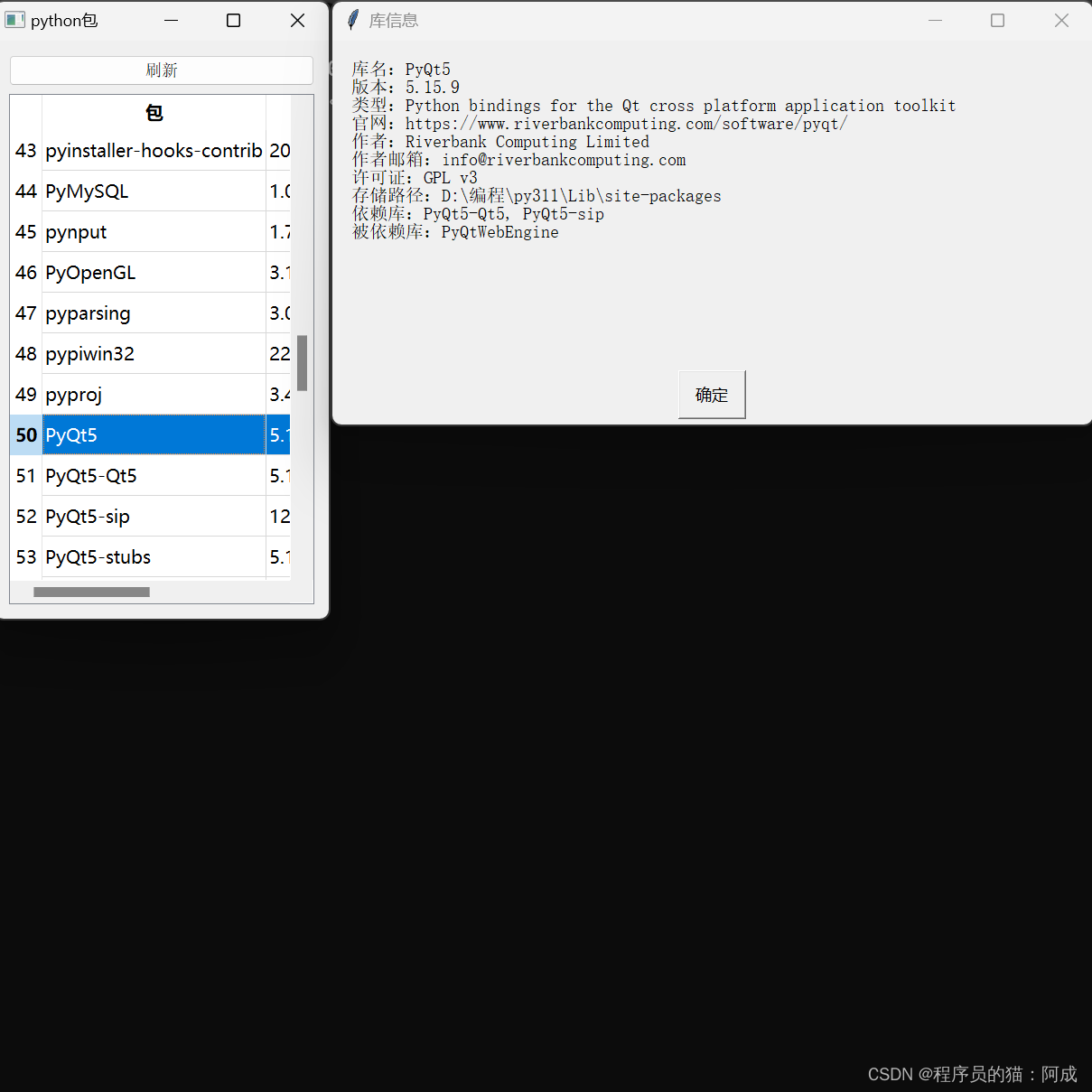1092x1092 pixels.
Task: Select the pypiwin32 package cell
Action: coord(154,354)
